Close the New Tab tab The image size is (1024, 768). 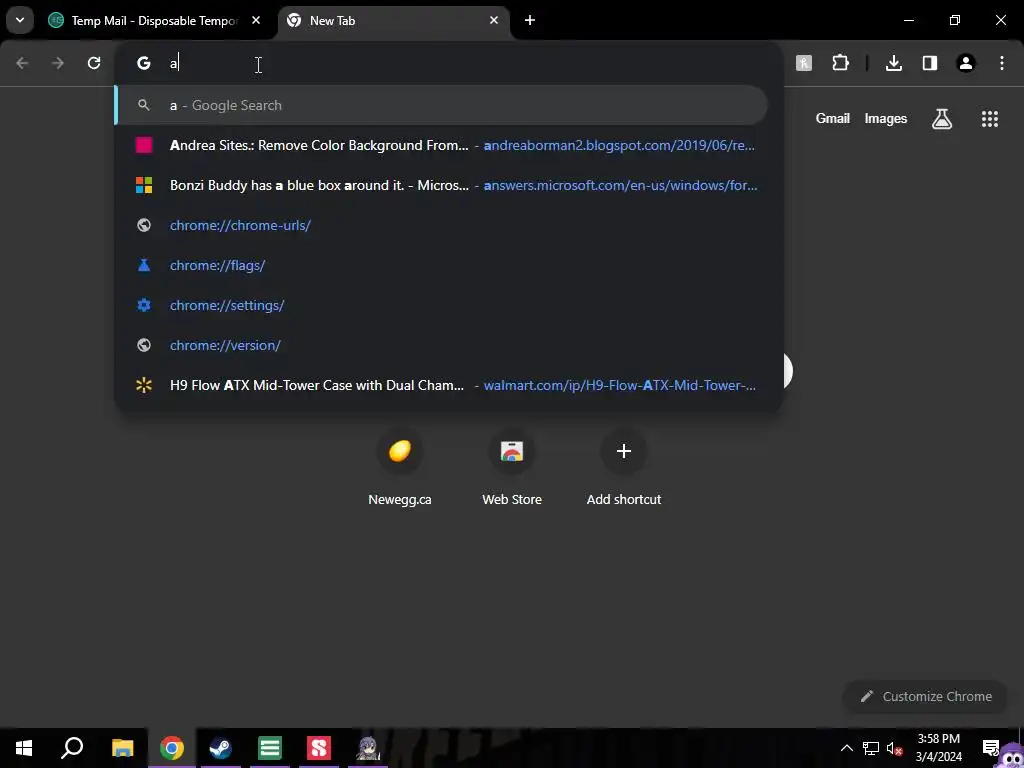pyautogui.click(x=494, y=20)
